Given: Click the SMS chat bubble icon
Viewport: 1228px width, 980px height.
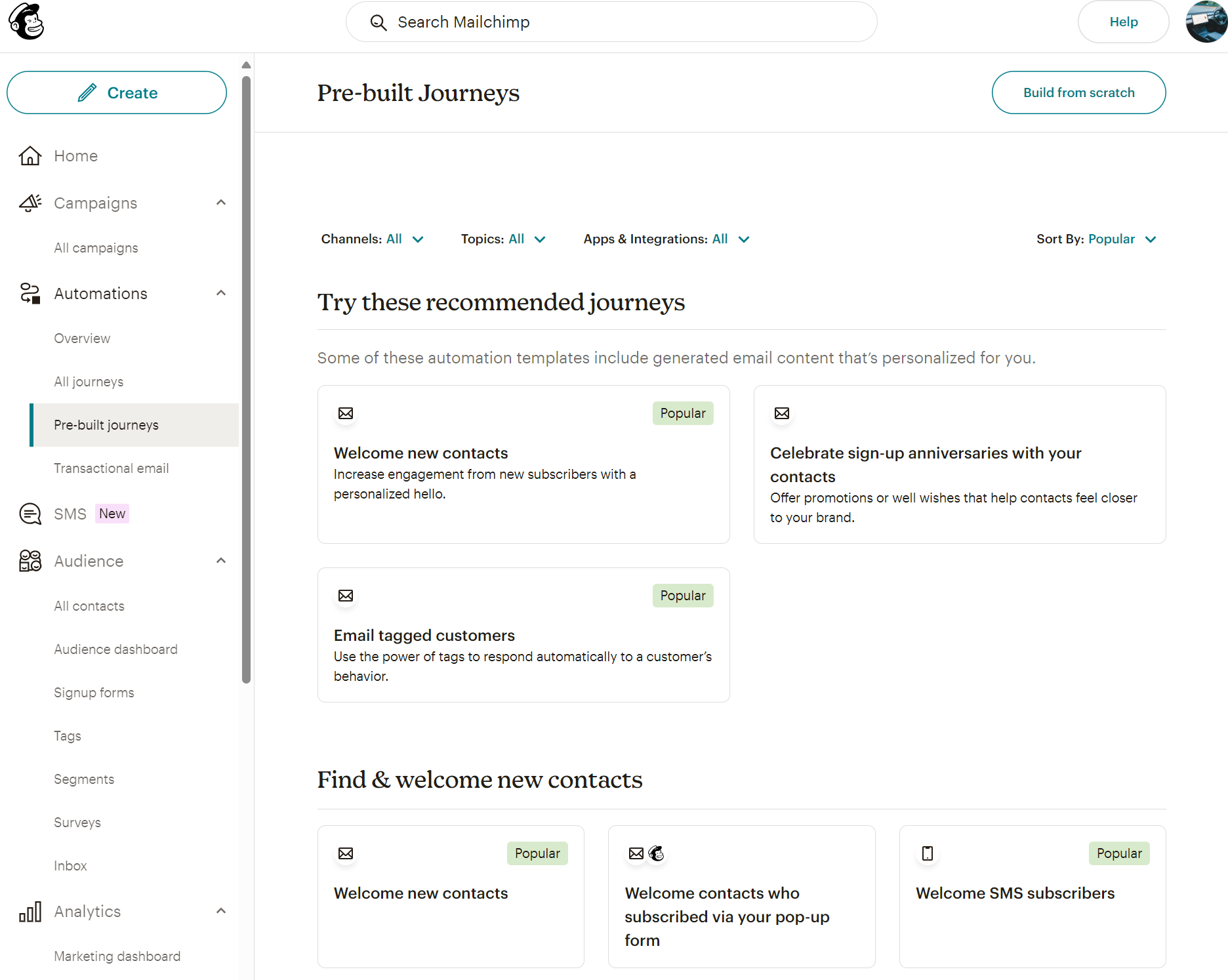Looking at the screenshot, I should tap(30, 514).
